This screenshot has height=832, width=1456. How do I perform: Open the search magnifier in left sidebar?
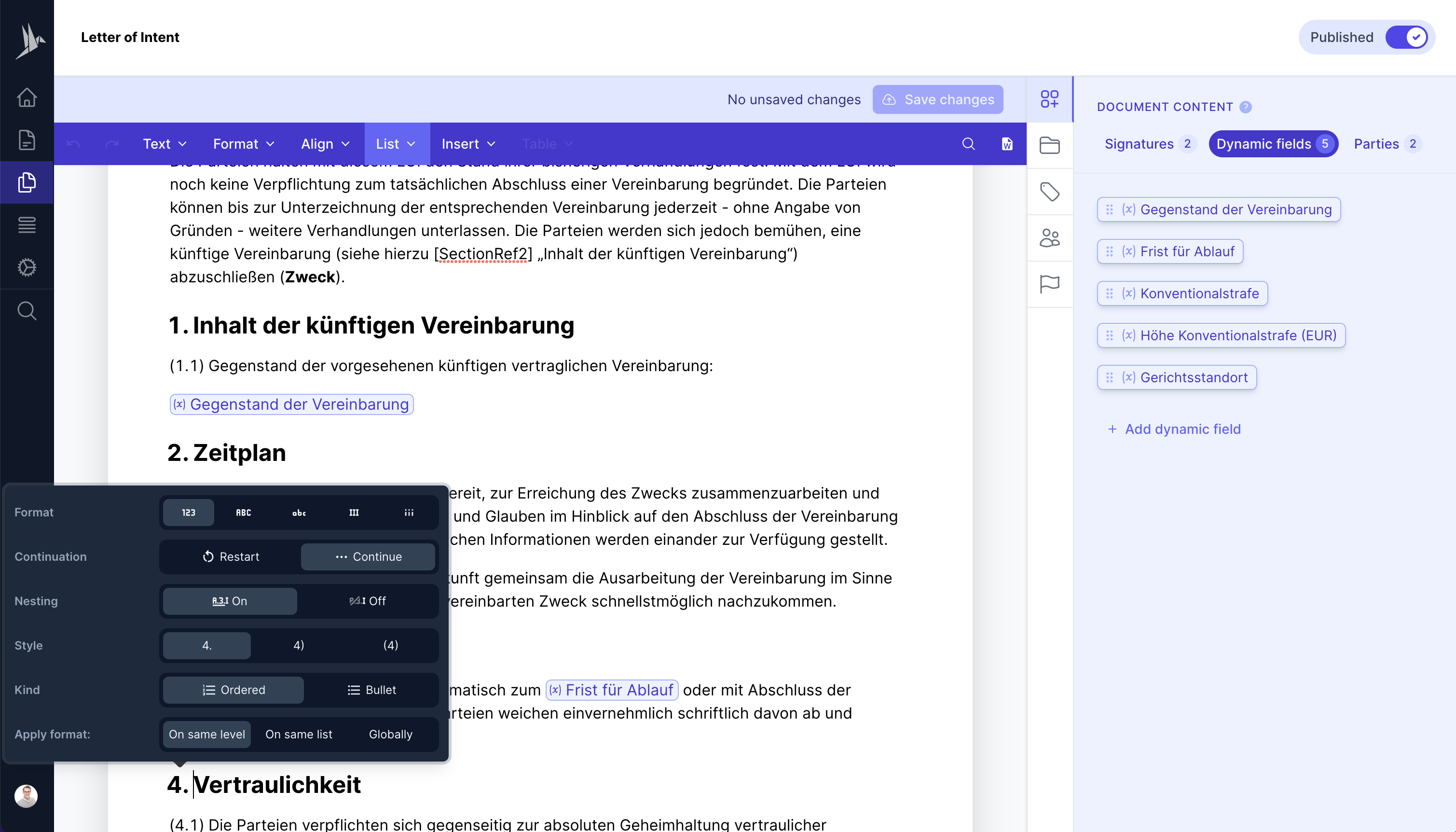coord(27,311)
